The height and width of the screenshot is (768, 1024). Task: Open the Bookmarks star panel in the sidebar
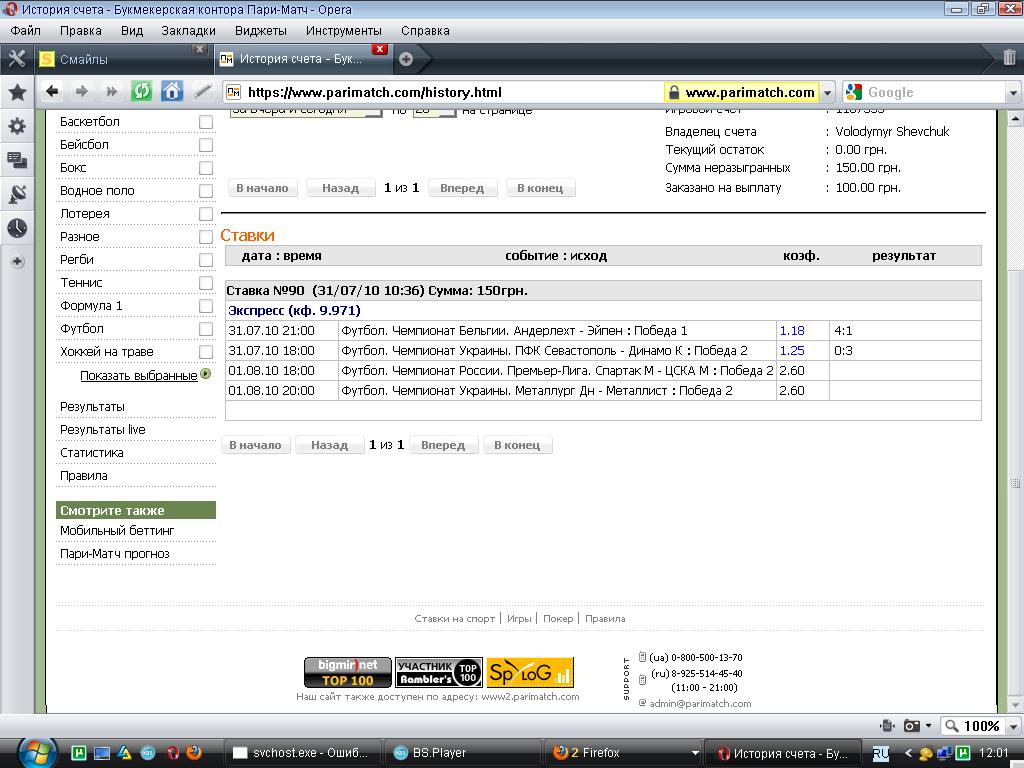(x=17, y=93)
